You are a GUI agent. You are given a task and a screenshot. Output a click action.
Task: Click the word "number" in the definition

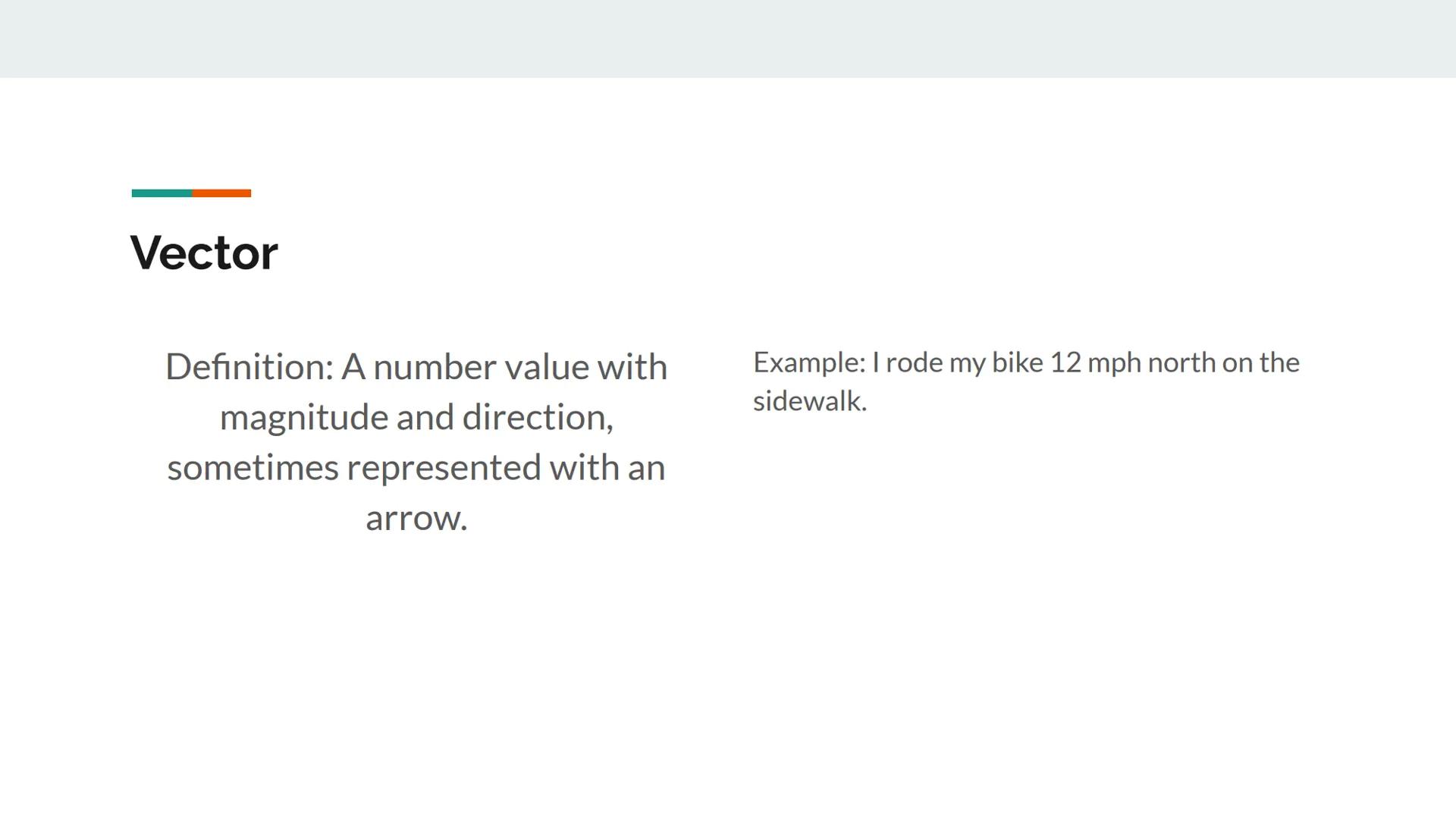click(435, 368)
